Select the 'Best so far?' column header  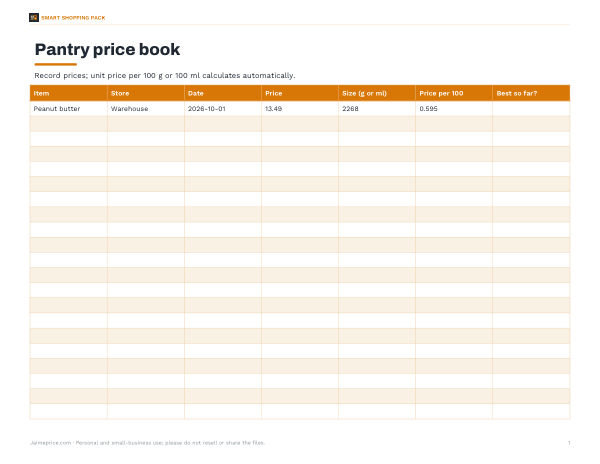tap(531, 93)
